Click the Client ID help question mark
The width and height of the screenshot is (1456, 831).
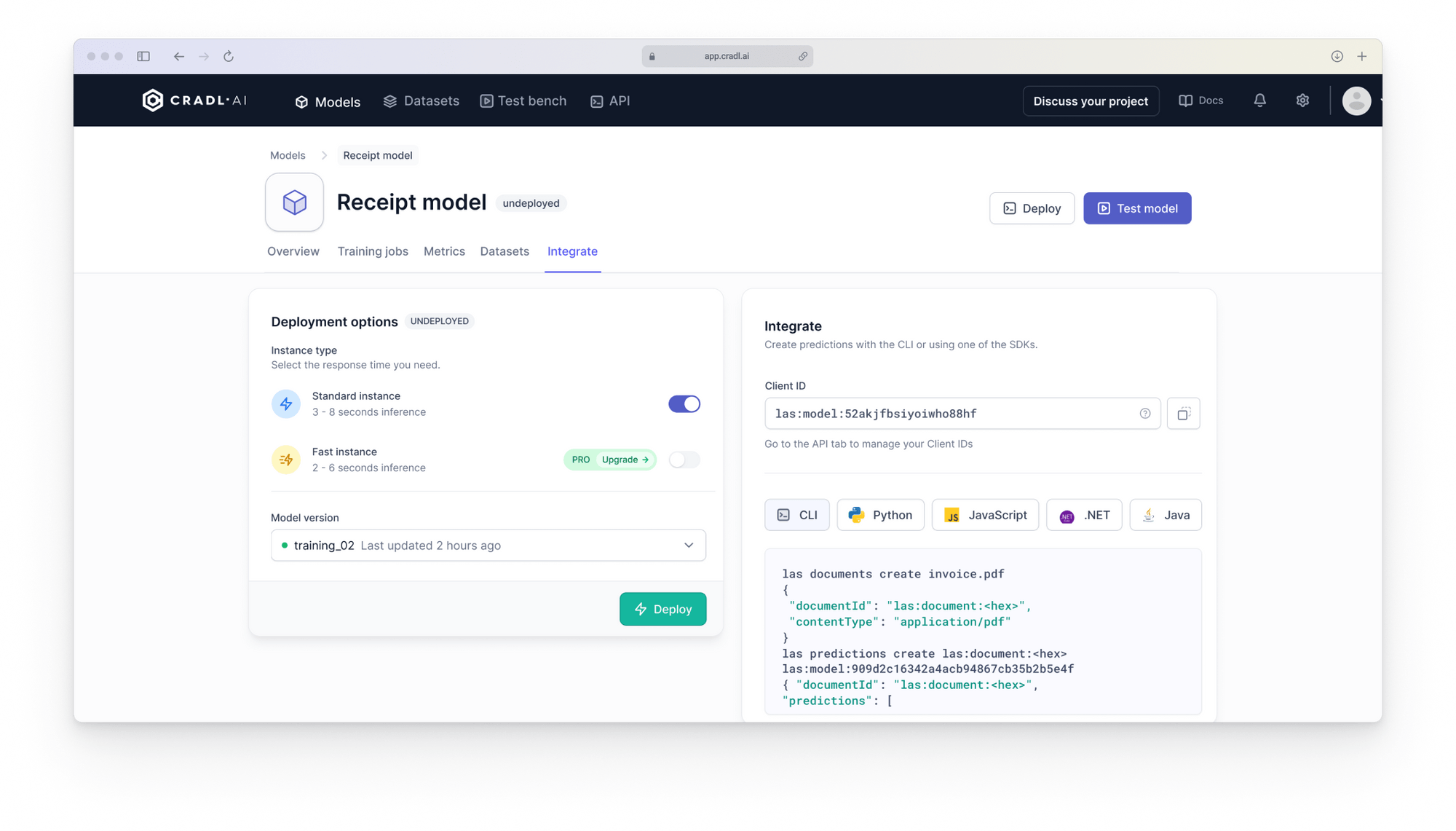point(1145,413)
